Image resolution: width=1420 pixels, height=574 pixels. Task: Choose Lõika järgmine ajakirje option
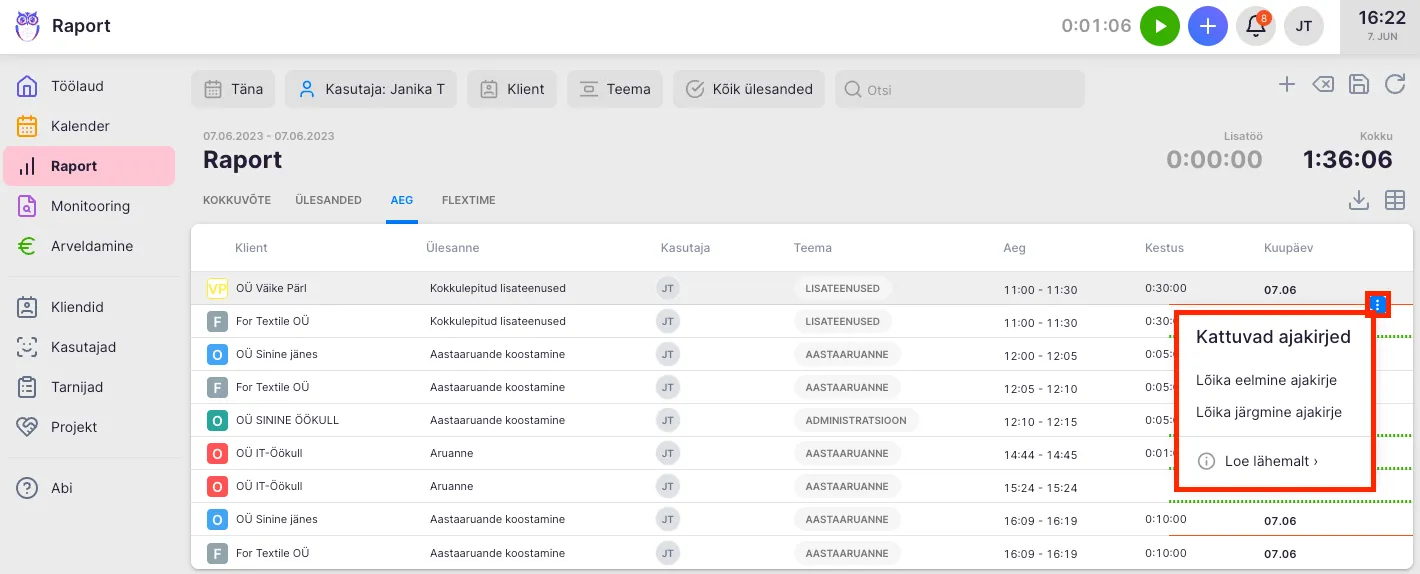1269,412
